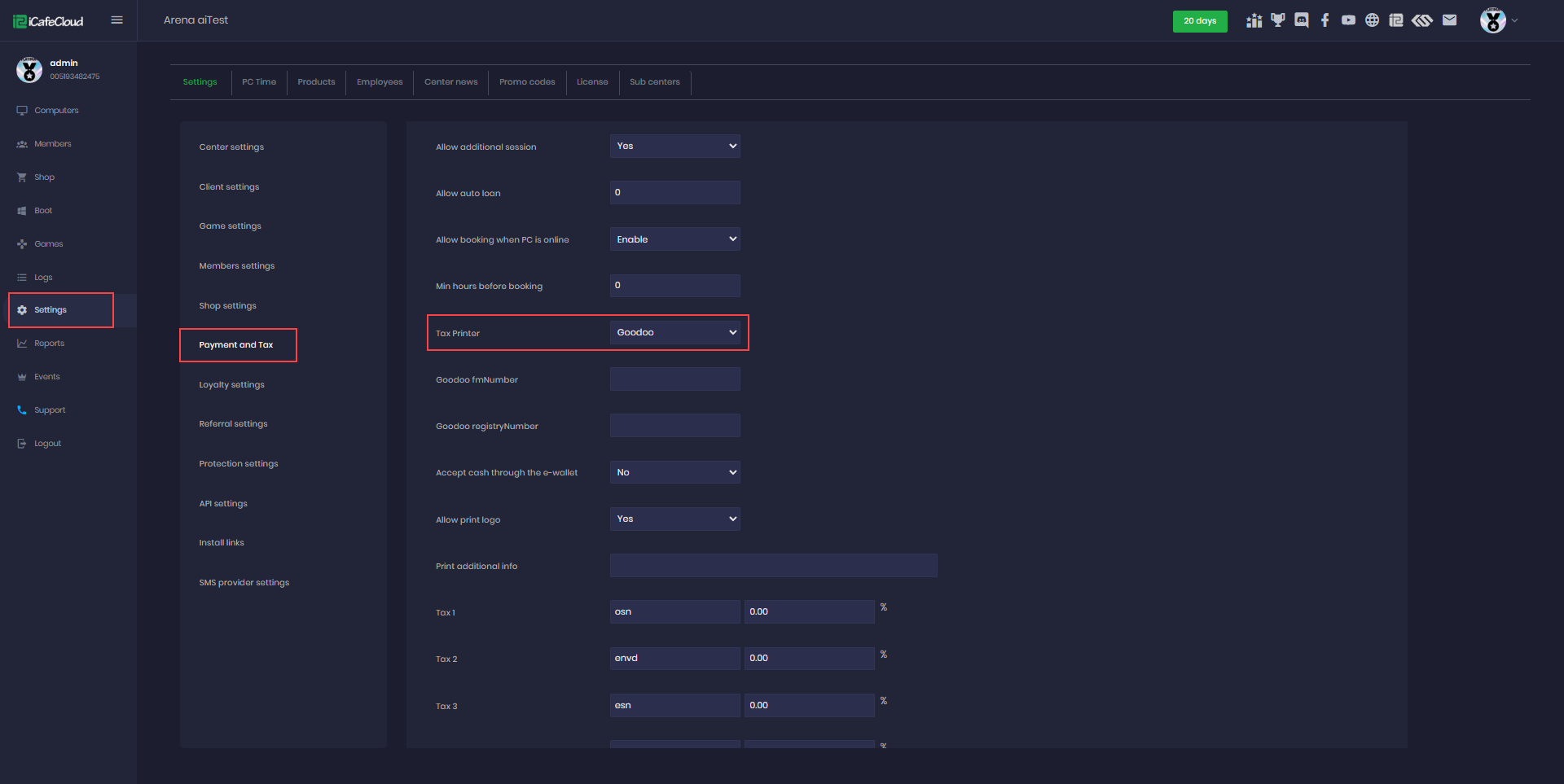Image resolution: width=1564 pixels, height=784 pixels.
Task: Expand Allow booking when PC is online dropdown
Action: tap(674, 239)
